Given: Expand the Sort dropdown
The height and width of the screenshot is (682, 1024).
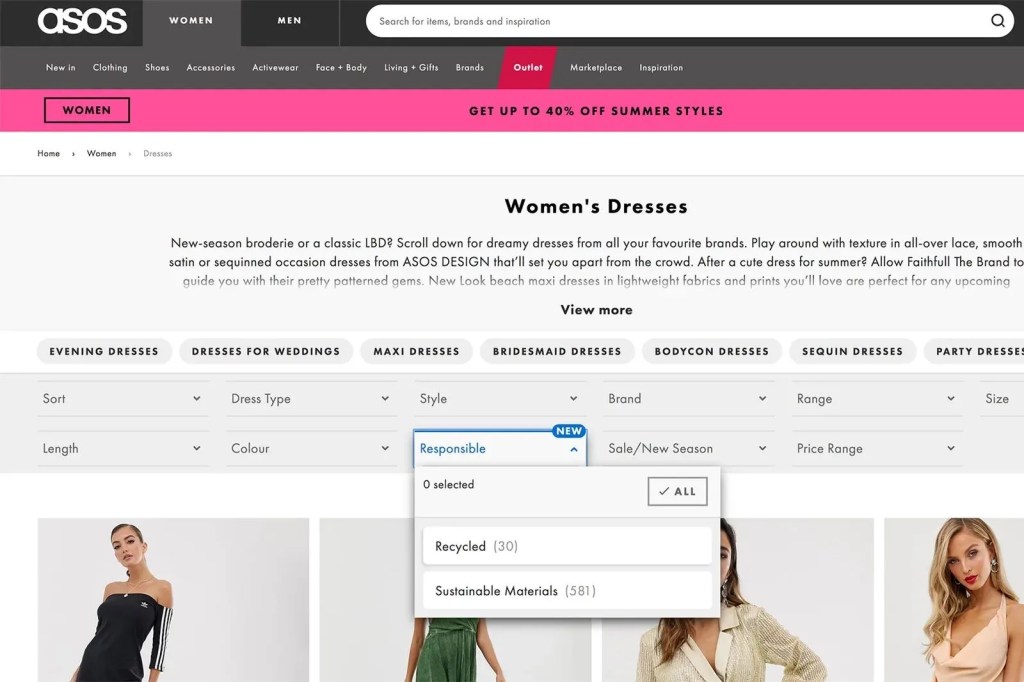Looking at the screenshot, I should (x=122, y=399).
